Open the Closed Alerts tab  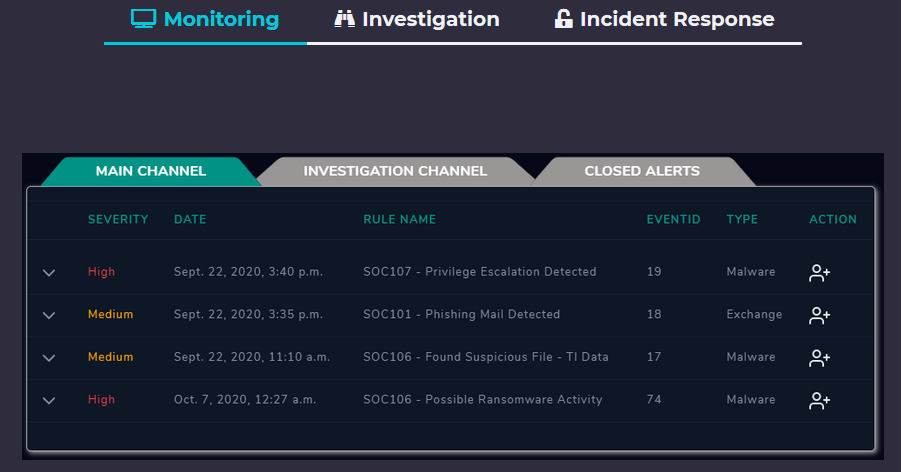[642, 171]
